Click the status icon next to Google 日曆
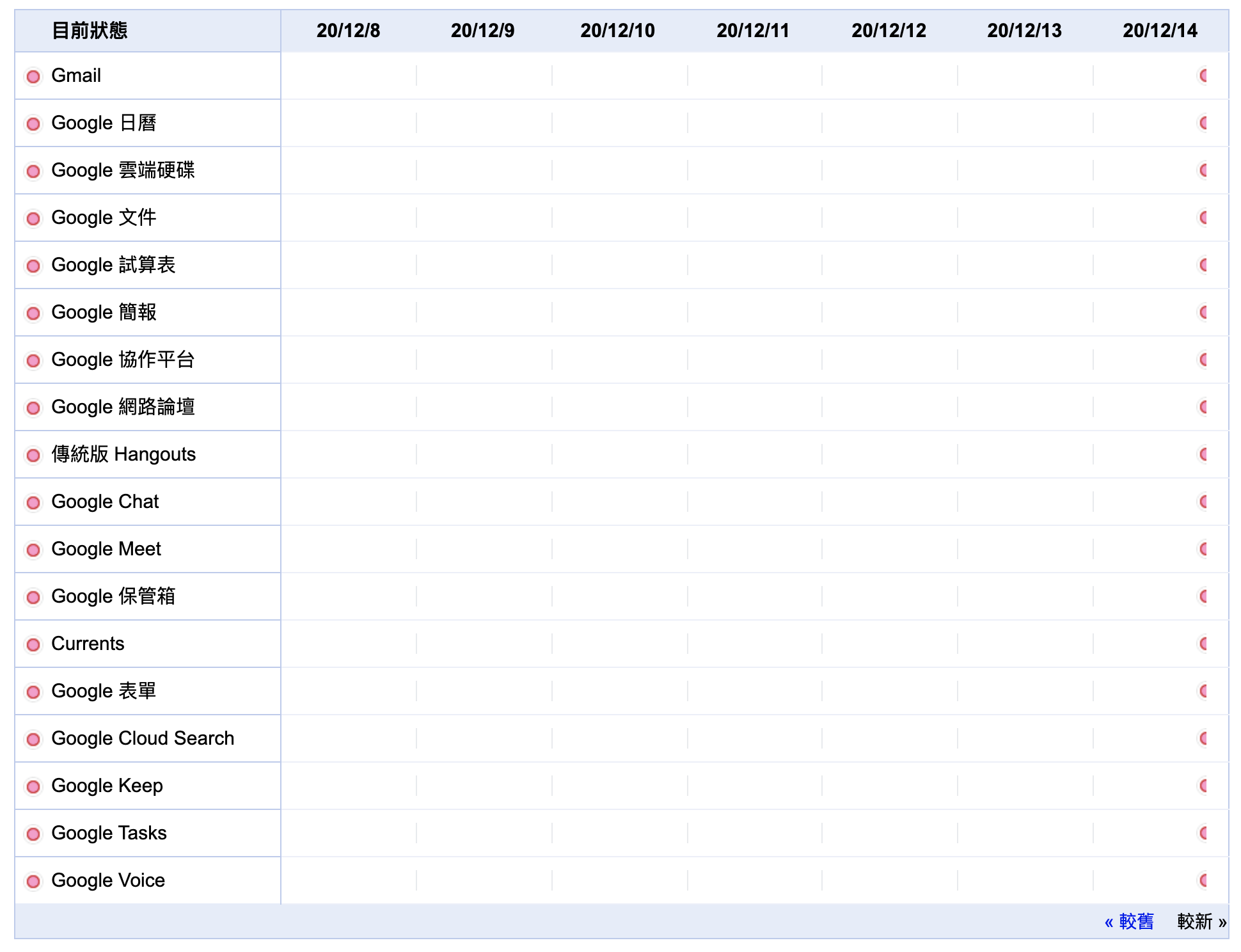 point(33,124)
